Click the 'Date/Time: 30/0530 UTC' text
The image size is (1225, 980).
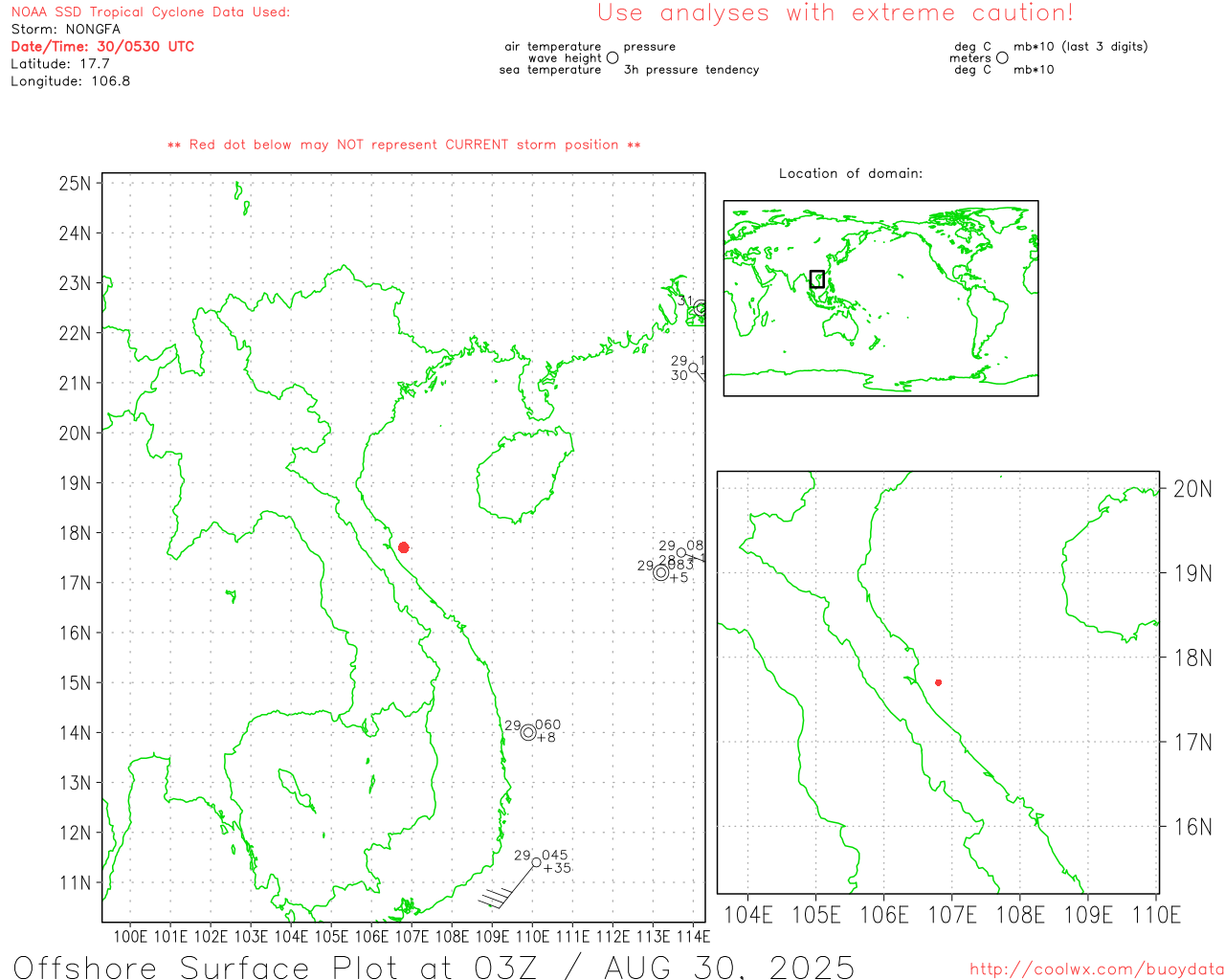pos(102,46)
